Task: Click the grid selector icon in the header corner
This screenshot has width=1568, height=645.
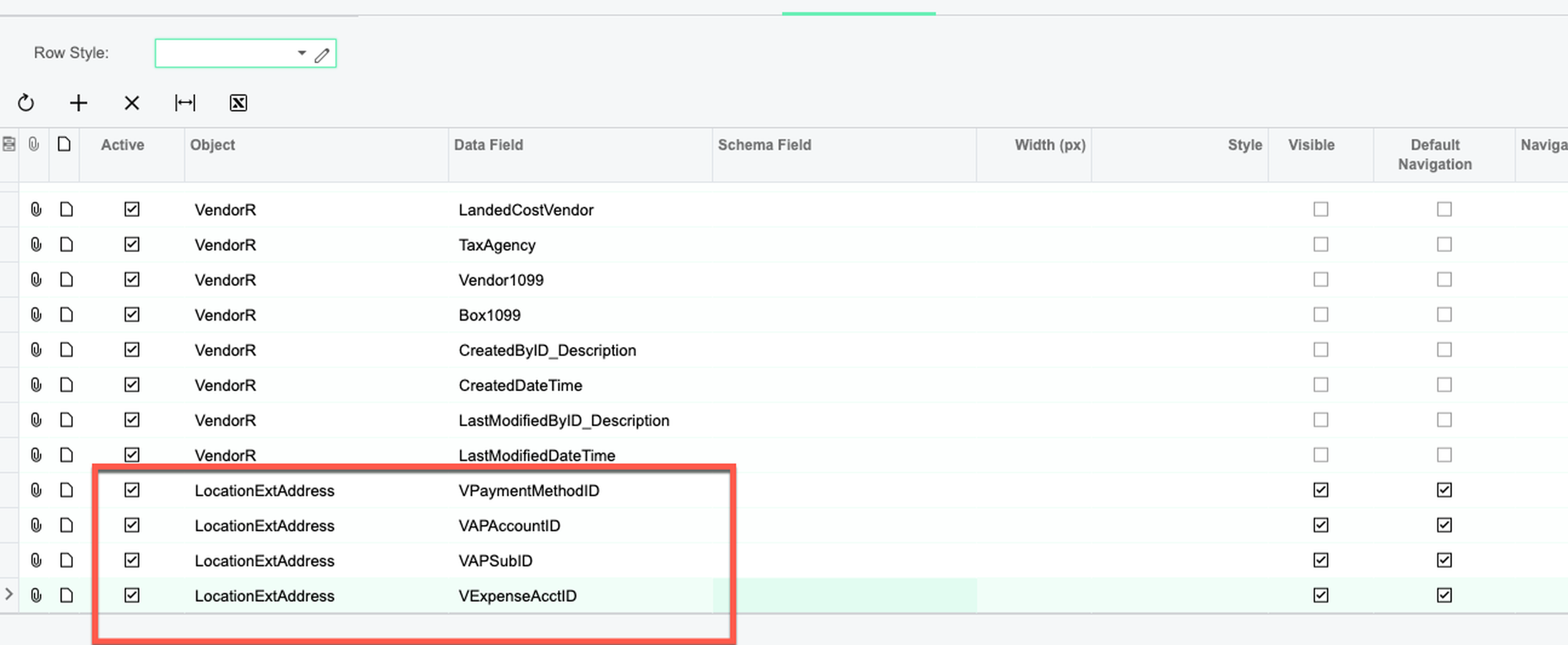Action: 8,144
